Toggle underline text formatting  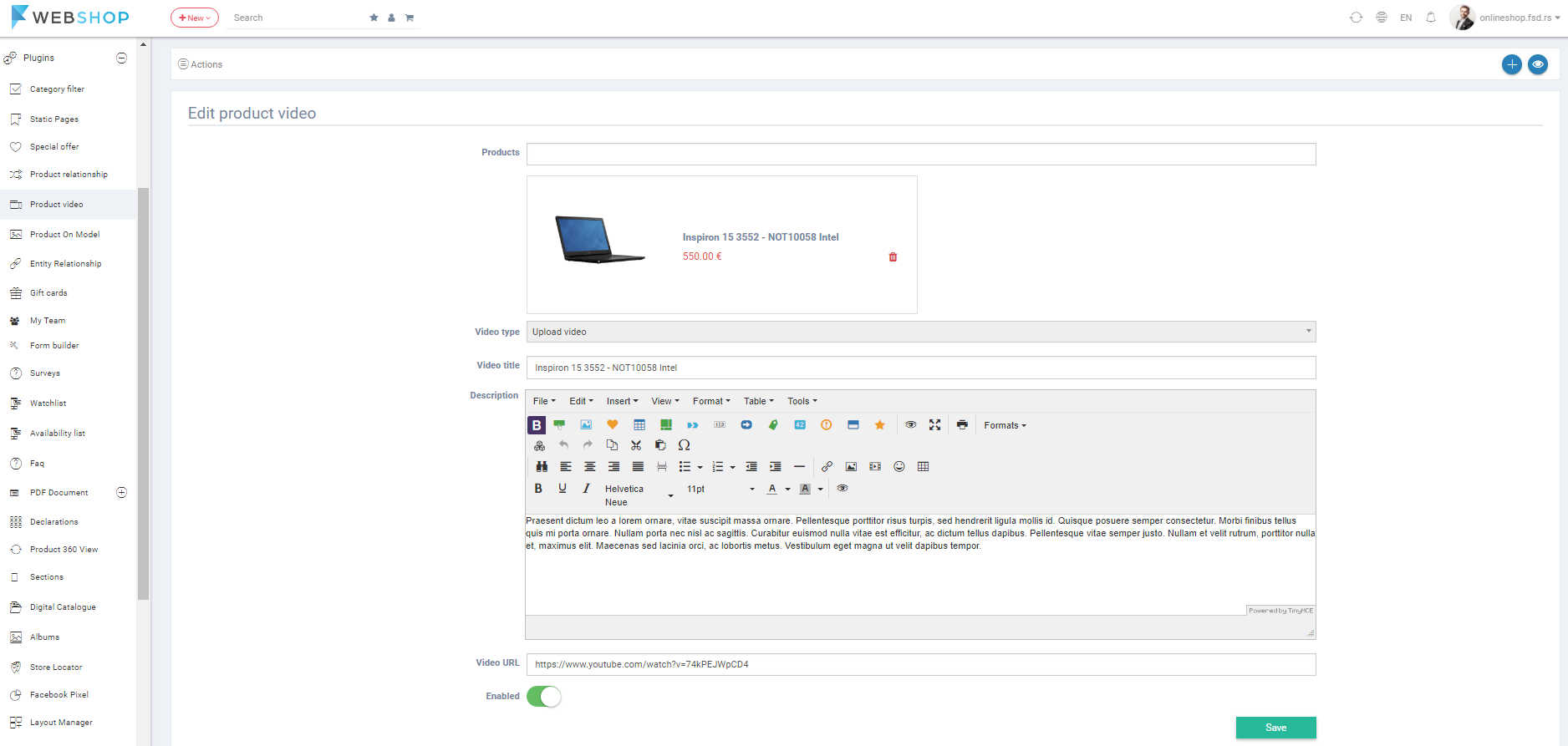click(563, 489)
